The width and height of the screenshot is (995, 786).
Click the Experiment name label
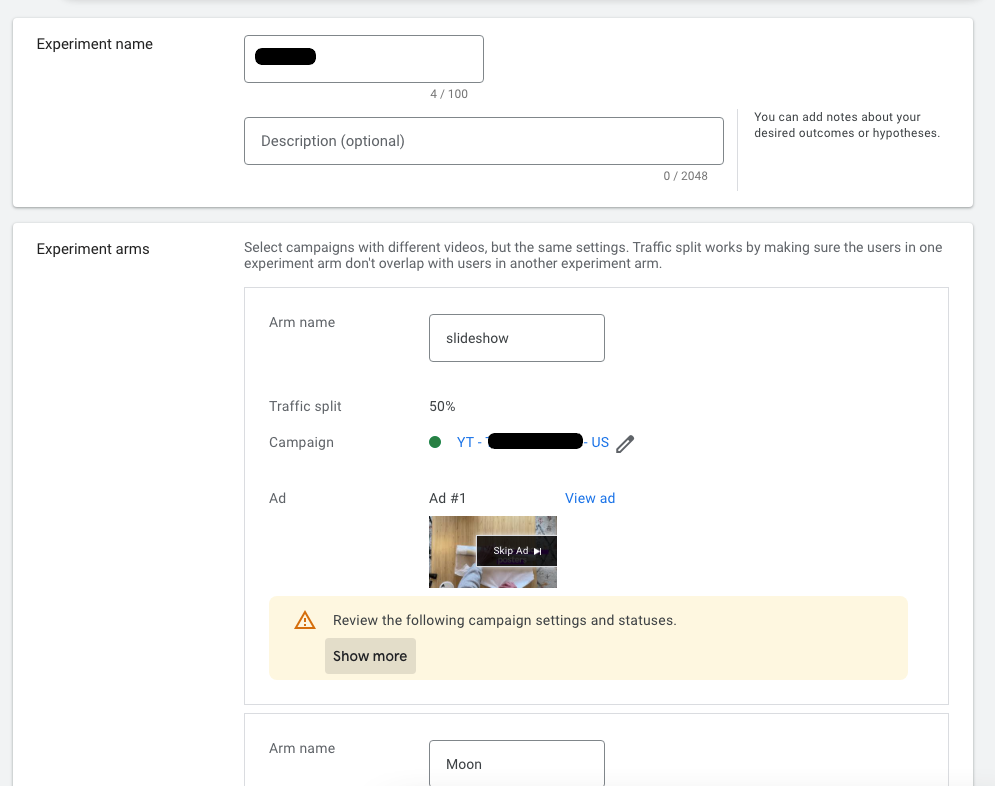[x=94, y=43]
